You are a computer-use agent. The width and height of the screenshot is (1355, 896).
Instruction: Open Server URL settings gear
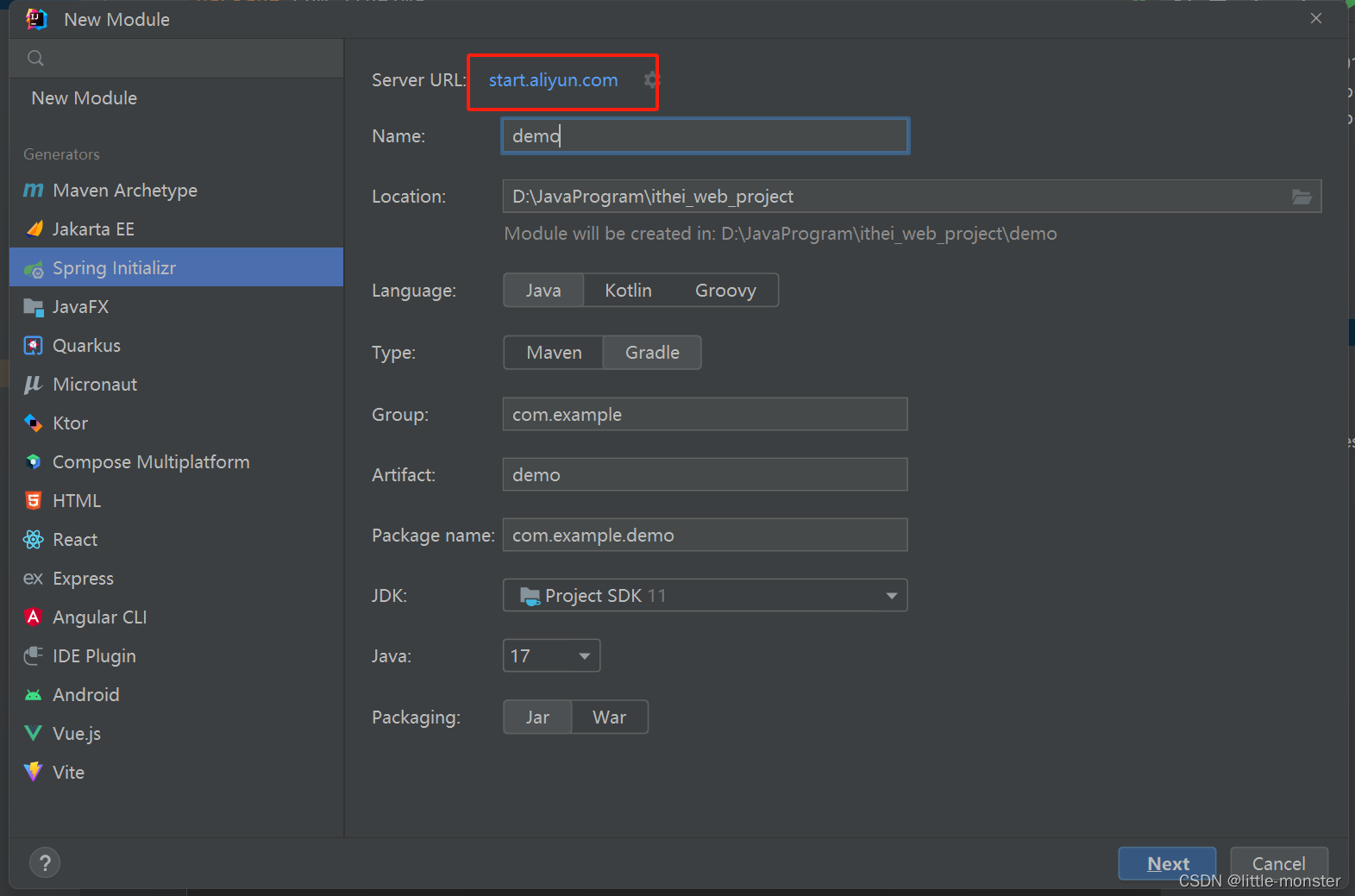click(651, 80)
